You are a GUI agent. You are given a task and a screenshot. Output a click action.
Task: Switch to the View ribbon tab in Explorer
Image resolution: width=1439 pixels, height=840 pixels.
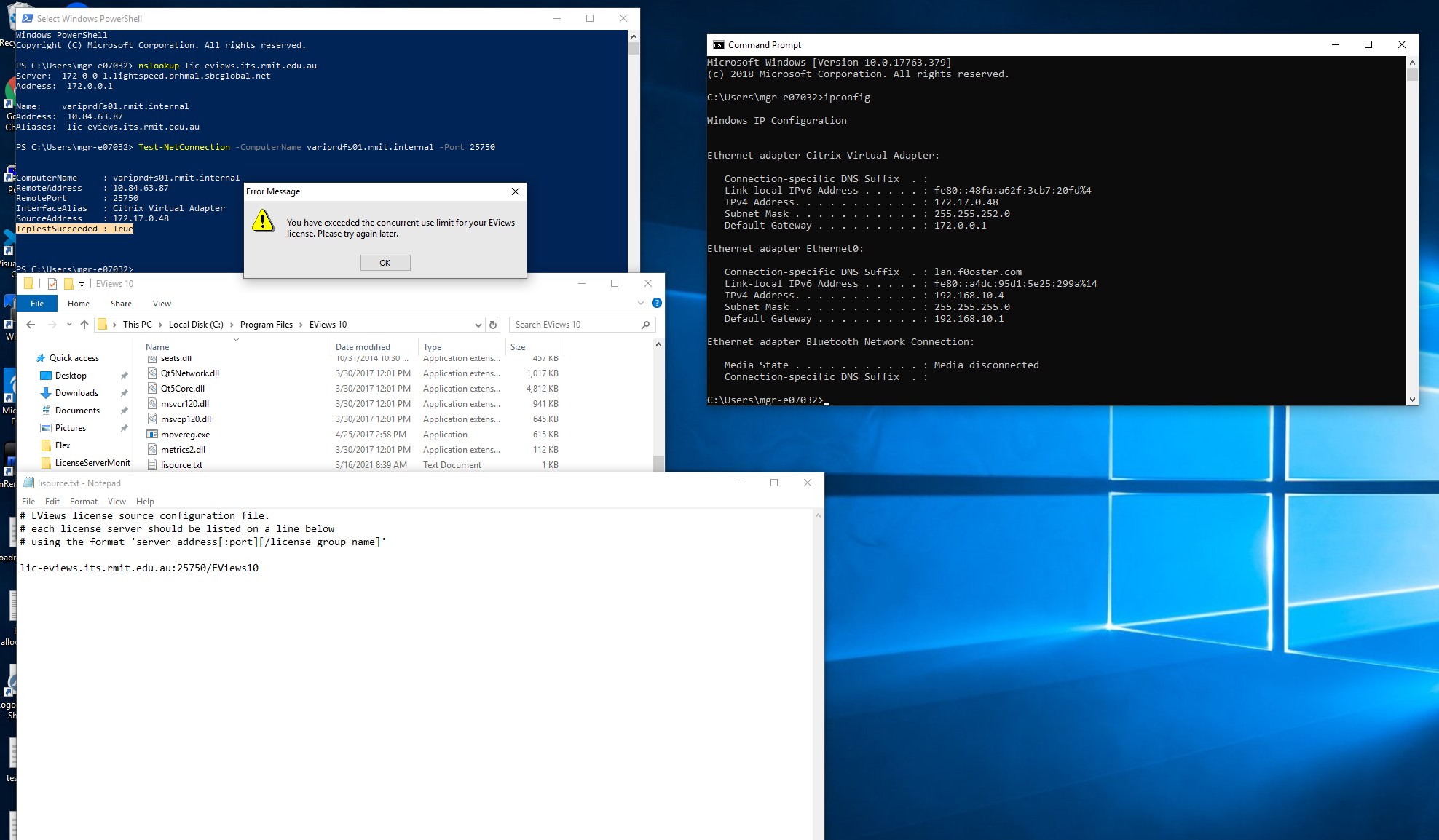(x=162, y=304)
